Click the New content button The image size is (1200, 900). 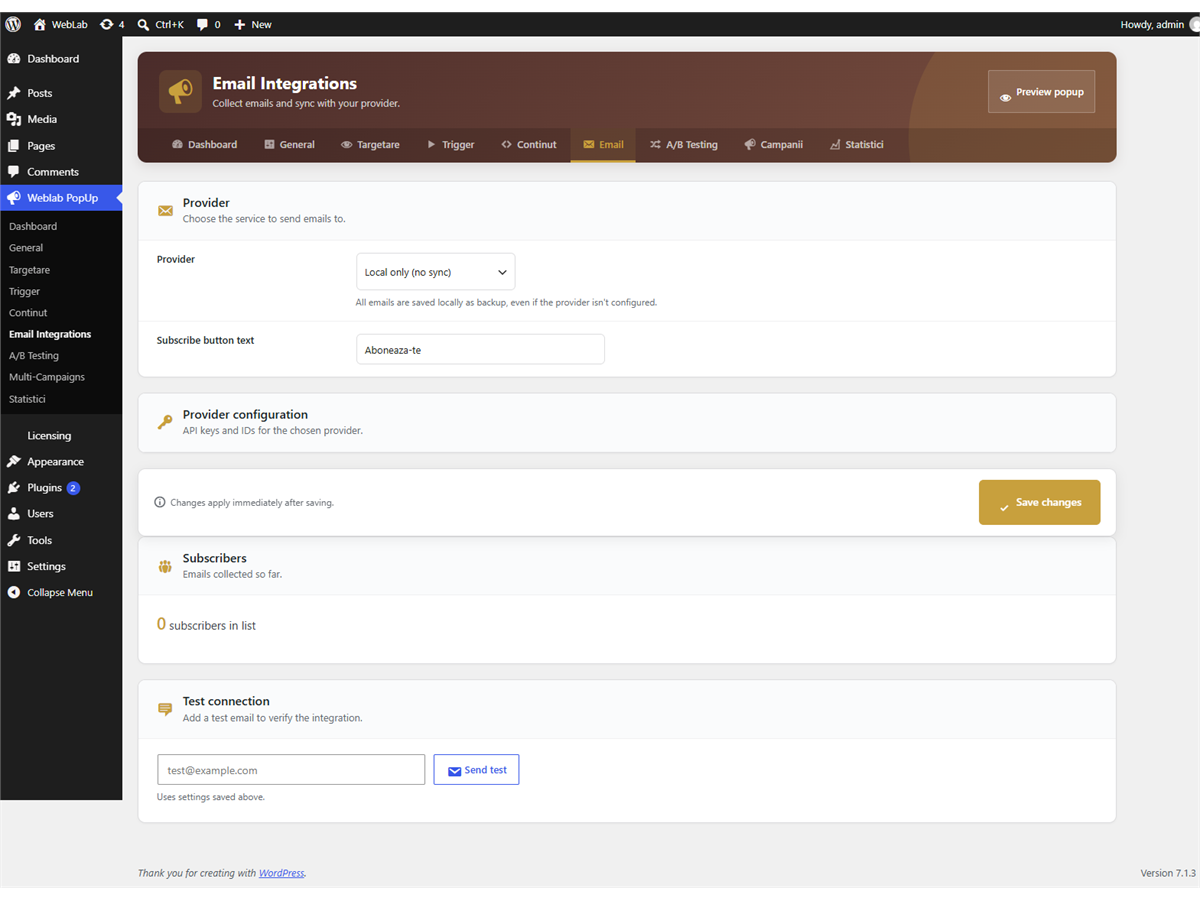[253, 24]
